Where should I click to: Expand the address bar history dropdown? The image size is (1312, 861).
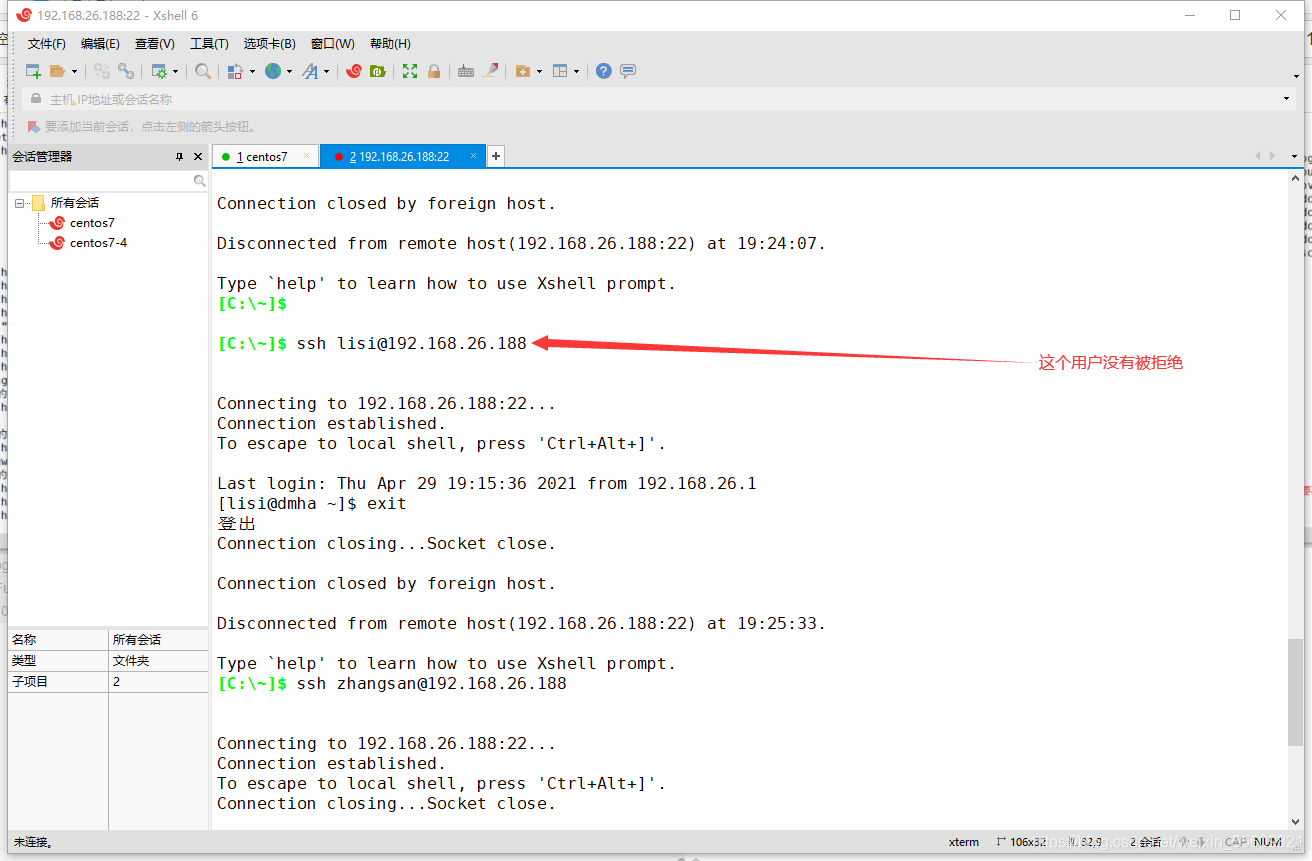coord(1286,99)
